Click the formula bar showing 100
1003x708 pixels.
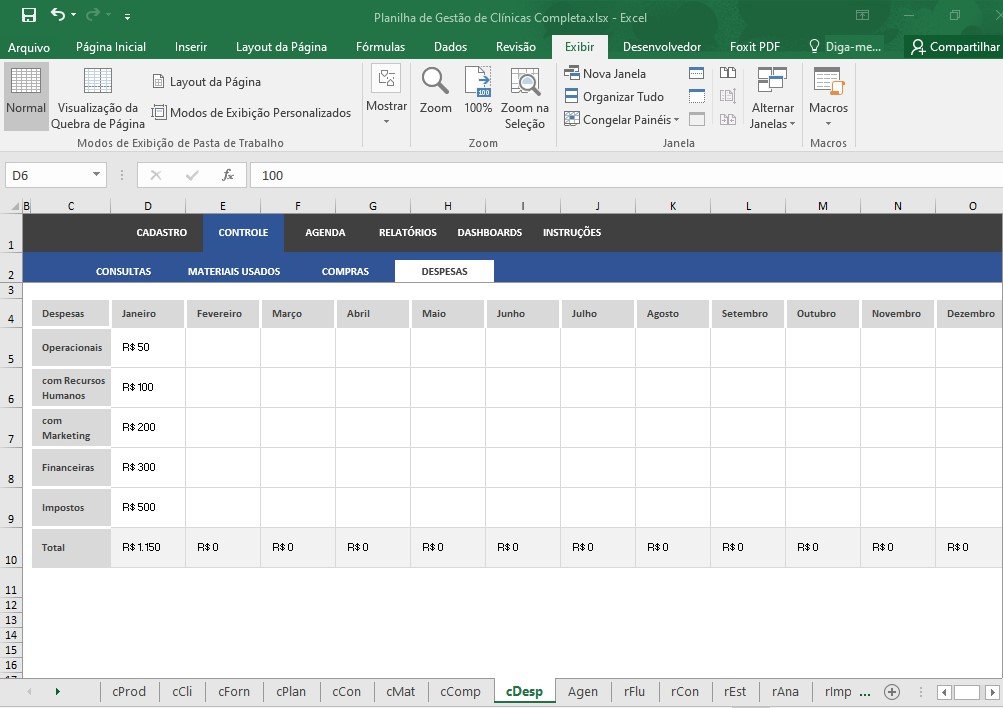pyautogui.click(x=620, y=175)
